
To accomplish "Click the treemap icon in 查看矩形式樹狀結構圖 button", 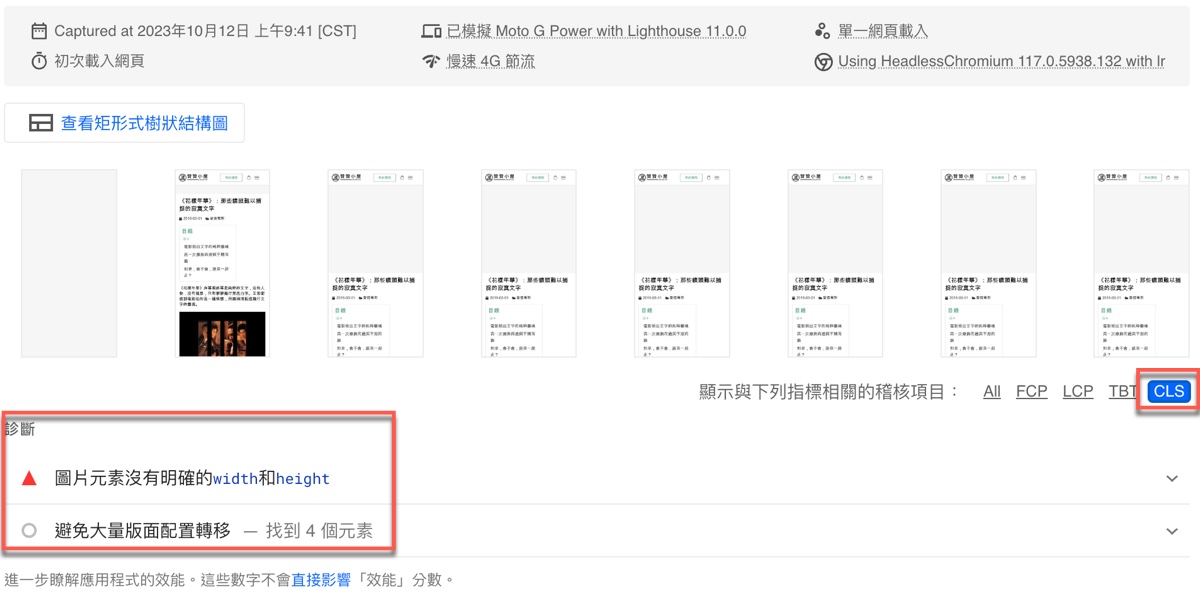I will coord(41,123).
